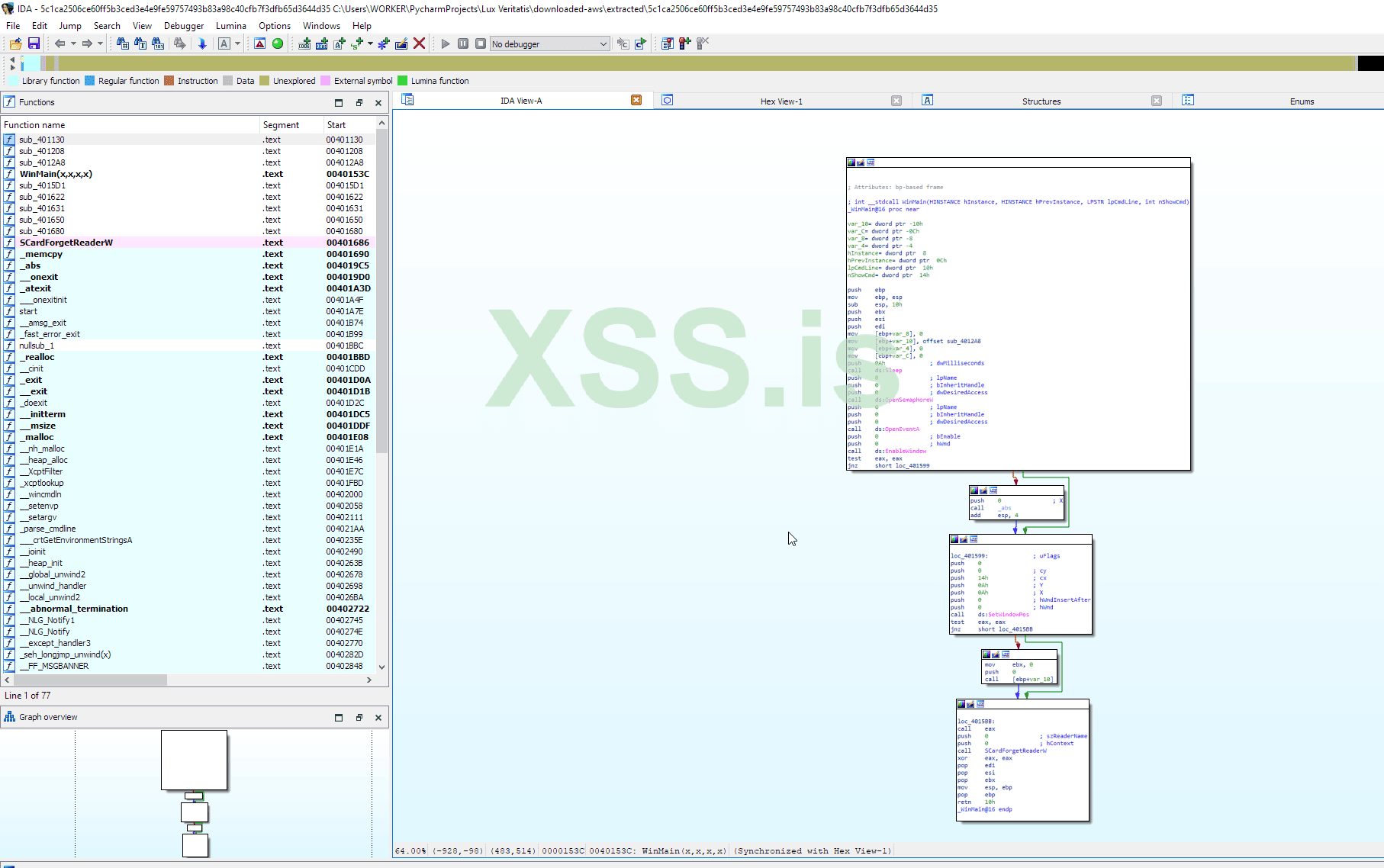
Task: Close the Hex View-1 tab
Action: (x=896, y=101)
